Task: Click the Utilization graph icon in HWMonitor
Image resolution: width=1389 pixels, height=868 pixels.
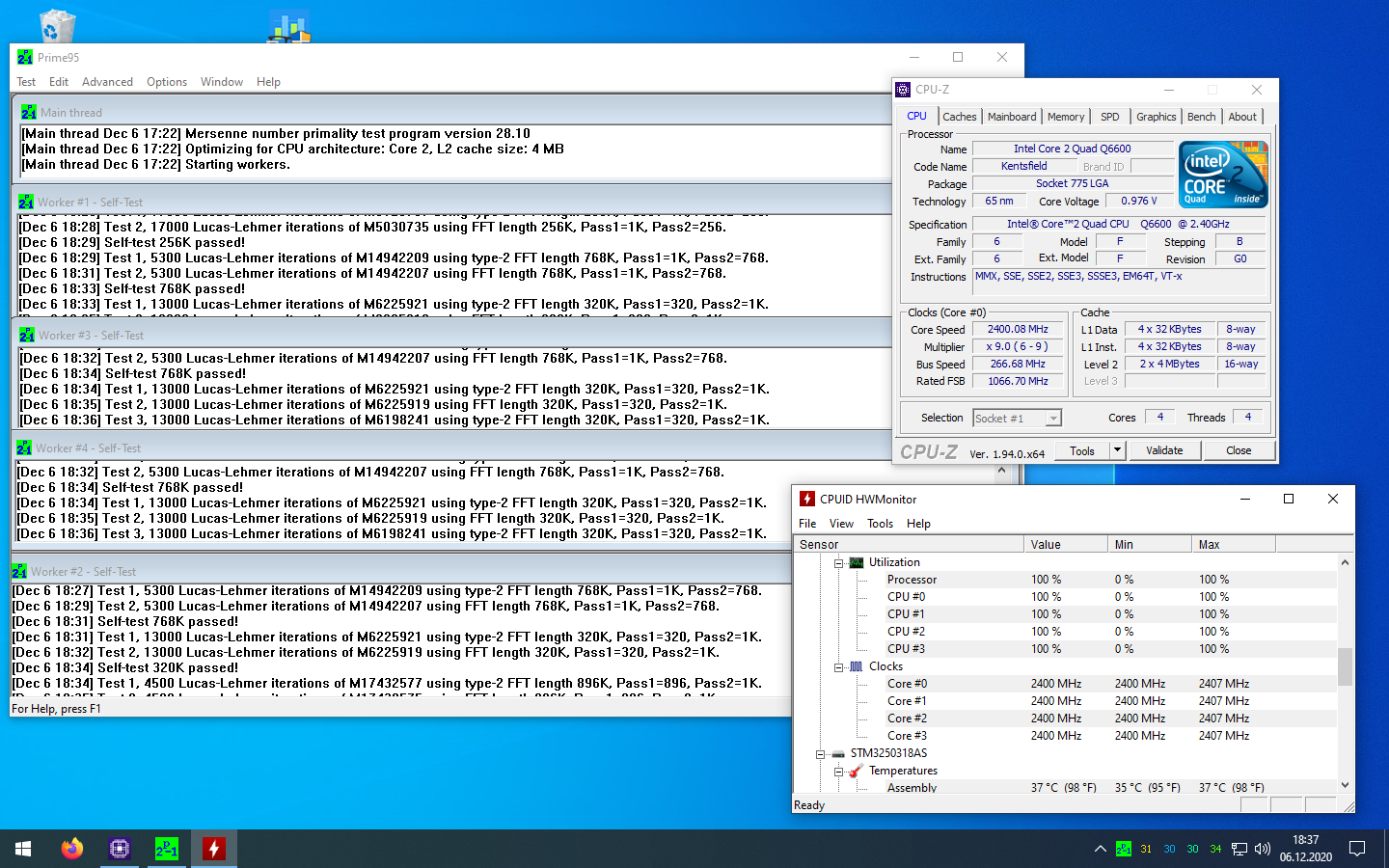Action: 857,562
